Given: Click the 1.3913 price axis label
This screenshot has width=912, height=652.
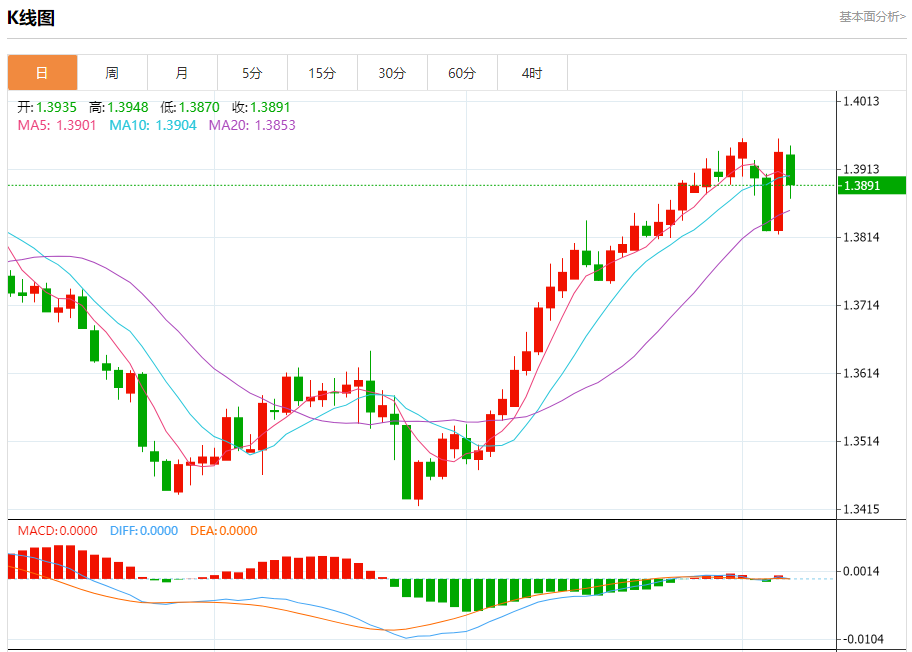Looking at the screenshot, I should 861,169.
